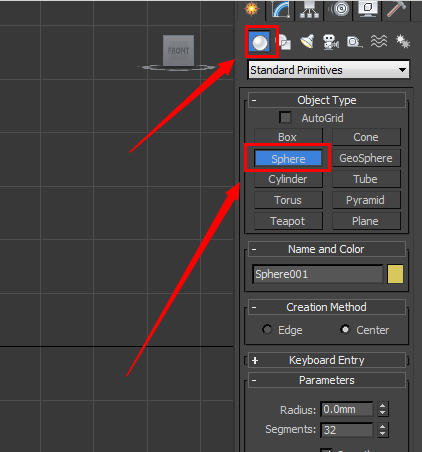Click the Torus primitive button
Screen dimensions: 422x452
288,200
